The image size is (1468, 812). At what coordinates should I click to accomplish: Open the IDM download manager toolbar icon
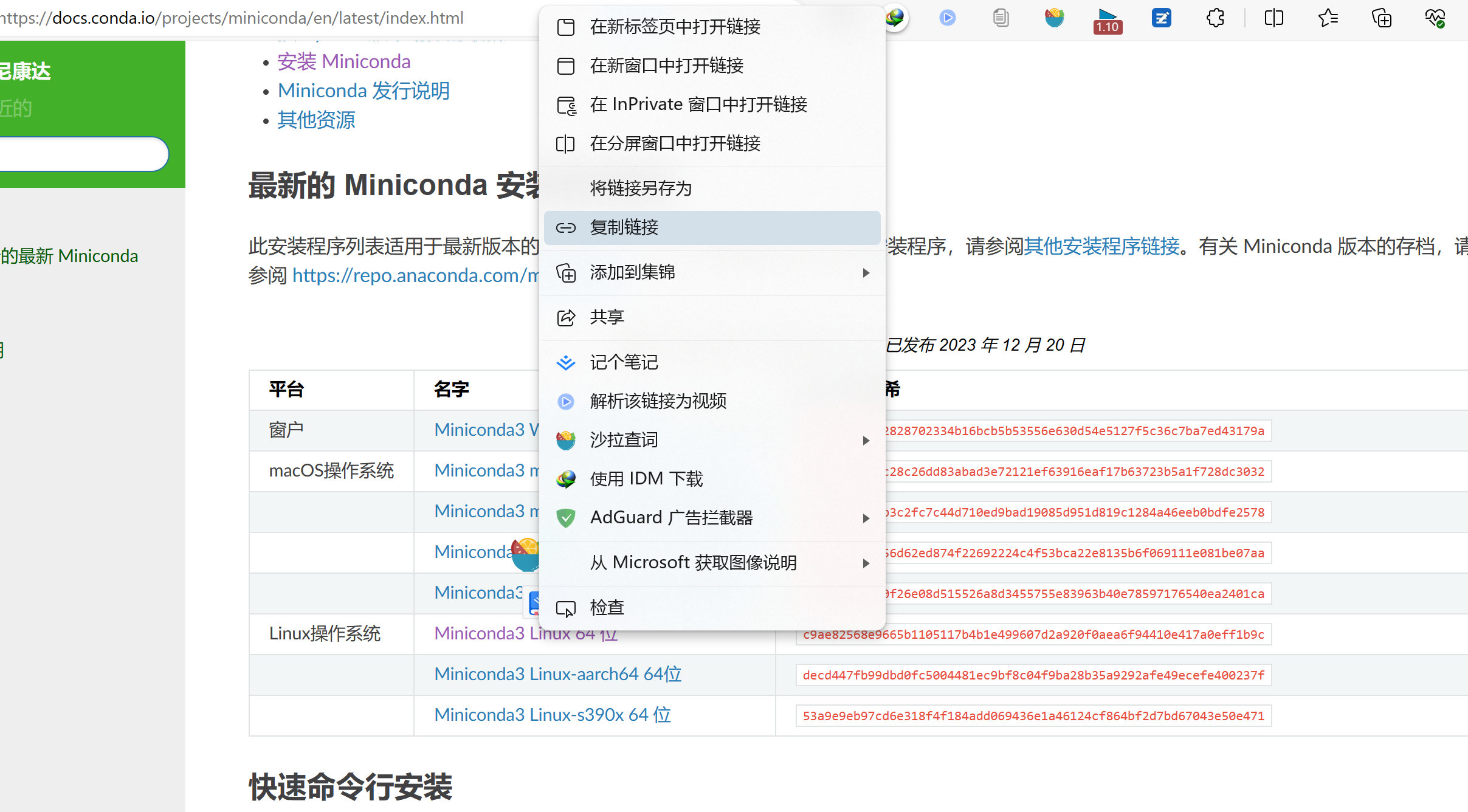pos(894,18)
